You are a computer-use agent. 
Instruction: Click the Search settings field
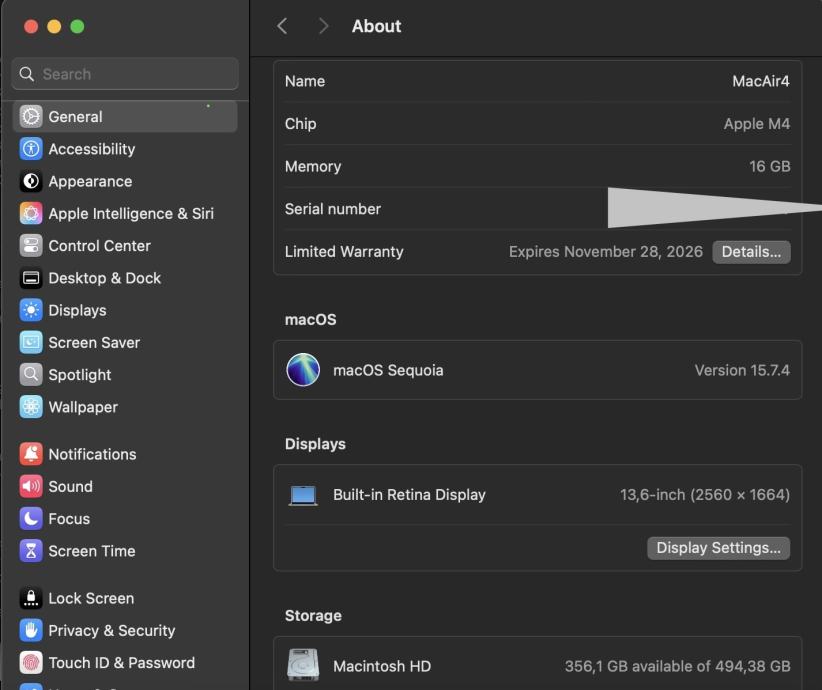[125, 74]
